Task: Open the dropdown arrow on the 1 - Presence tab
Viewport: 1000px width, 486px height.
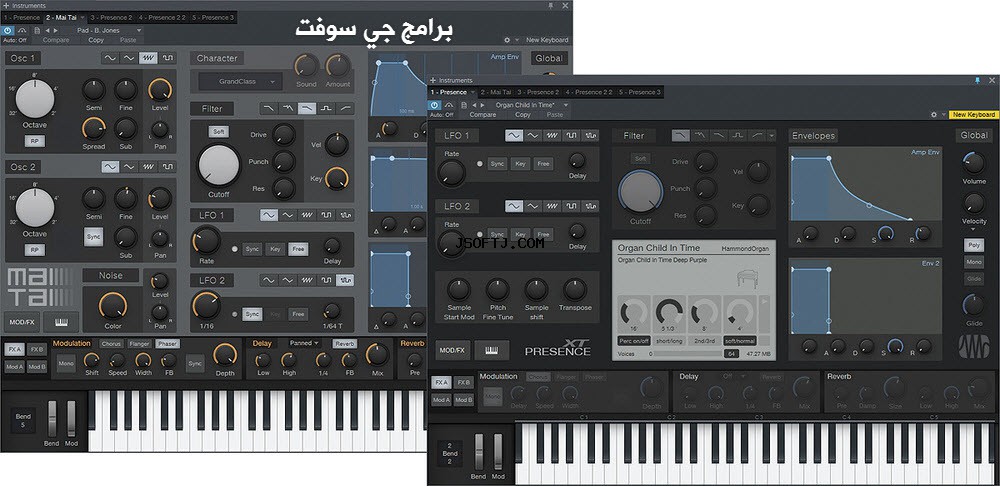Action: coord(473,92)
